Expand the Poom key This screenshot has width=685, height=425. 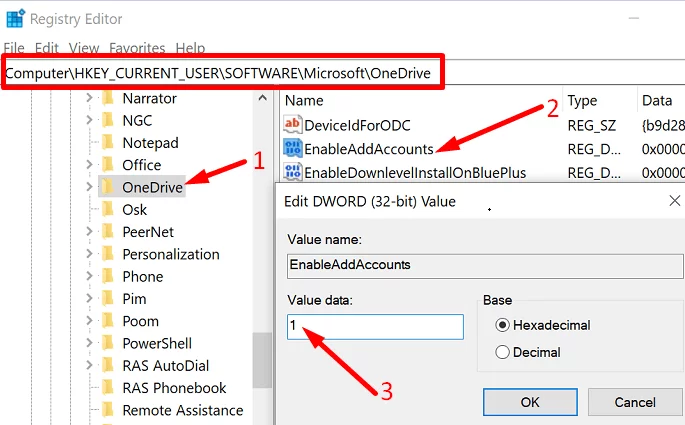coord(89,321)
